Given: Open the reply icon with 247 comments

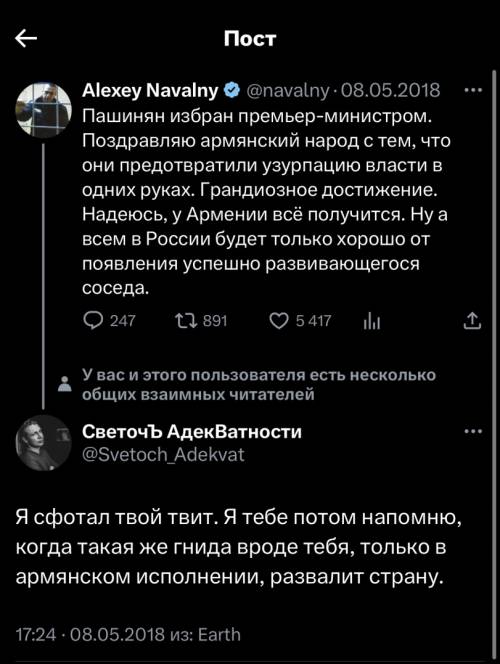Looking at the screenshot, I should (x=92, y=321).
